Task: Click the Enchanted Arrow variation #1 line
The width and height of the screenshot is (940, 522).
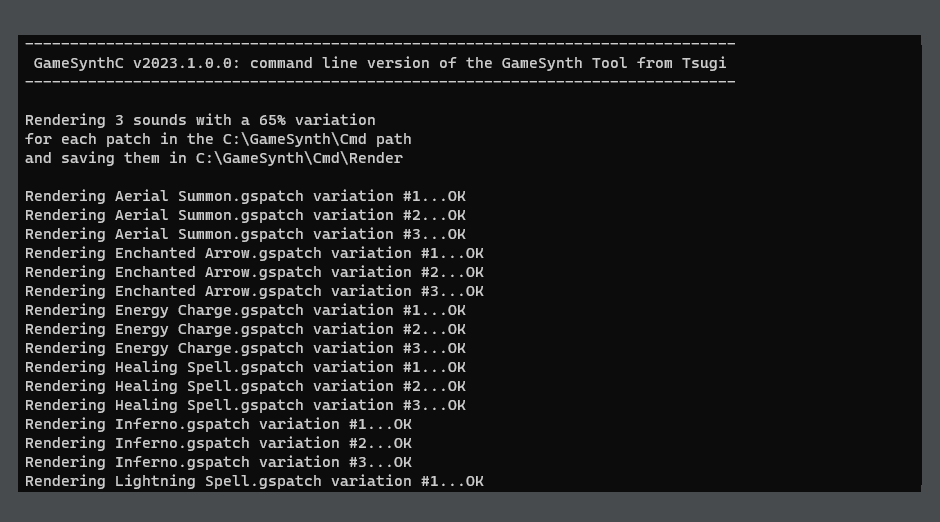Action: pos(254,253)
